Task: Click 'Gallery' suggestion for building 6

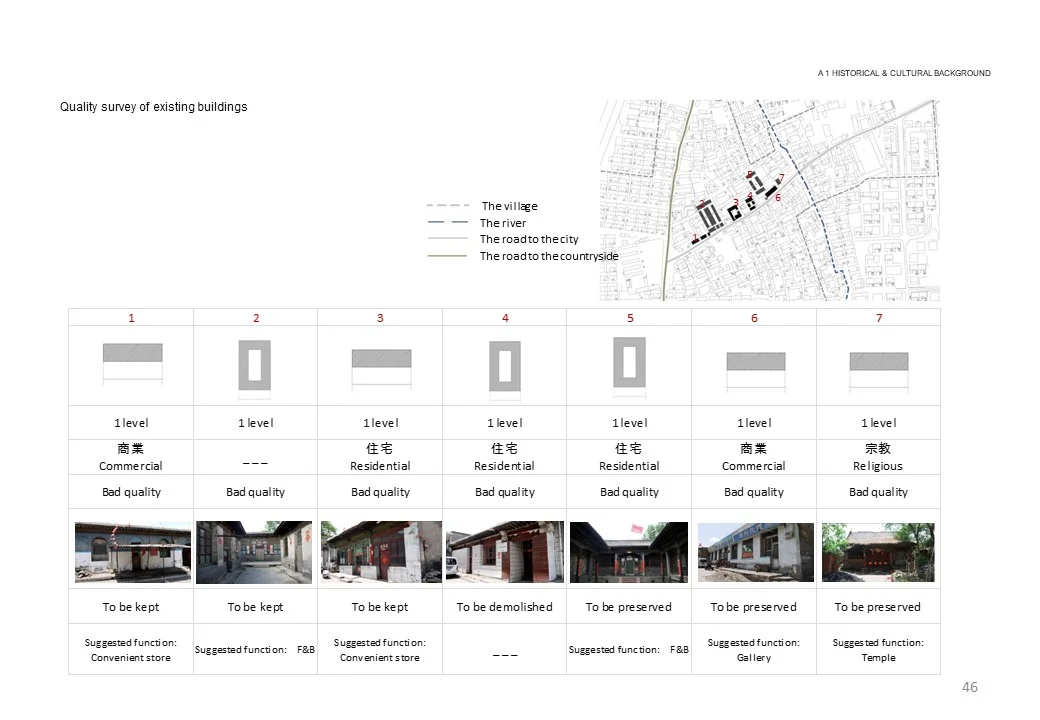Action: click(754, 658)
